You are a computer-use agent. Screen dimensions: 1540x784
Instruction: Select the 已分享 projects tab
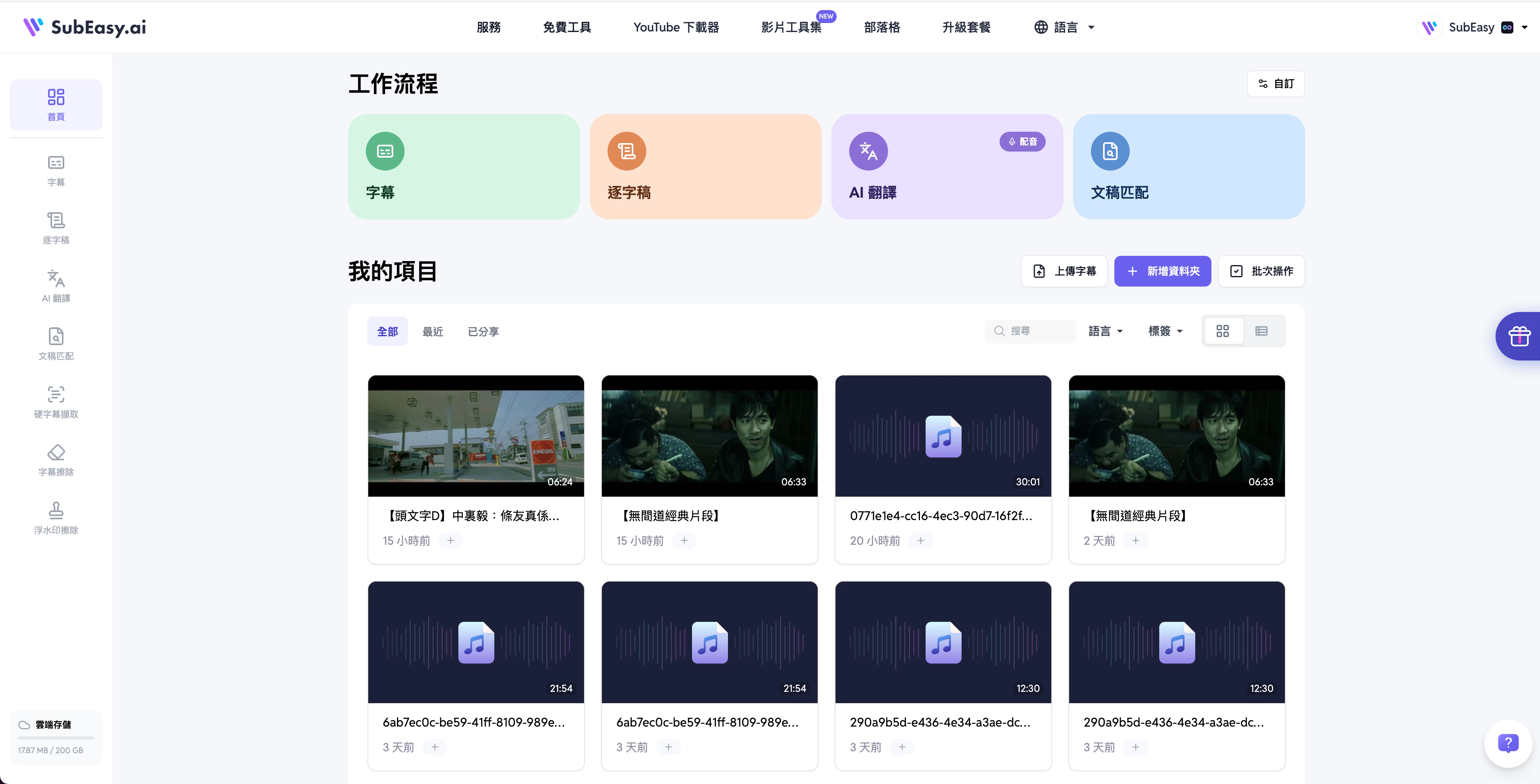pyautogui.click(x=483, y=331)
